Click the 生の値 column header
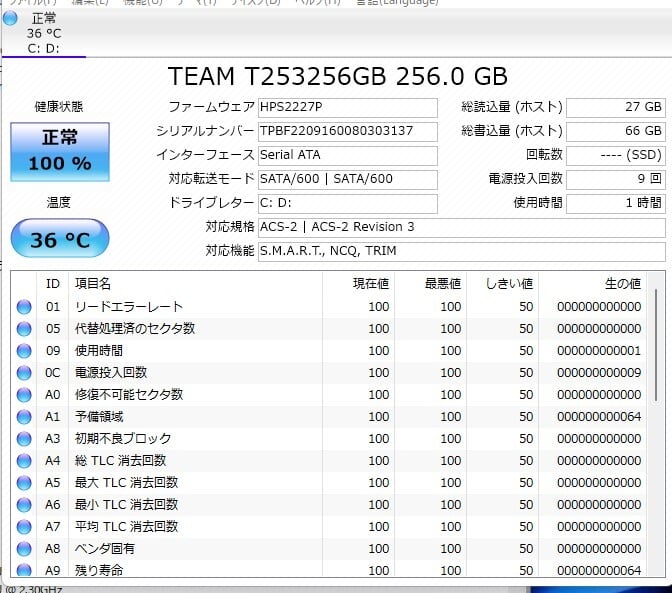This screenshot has width=672, height=593. pos(622,284)
